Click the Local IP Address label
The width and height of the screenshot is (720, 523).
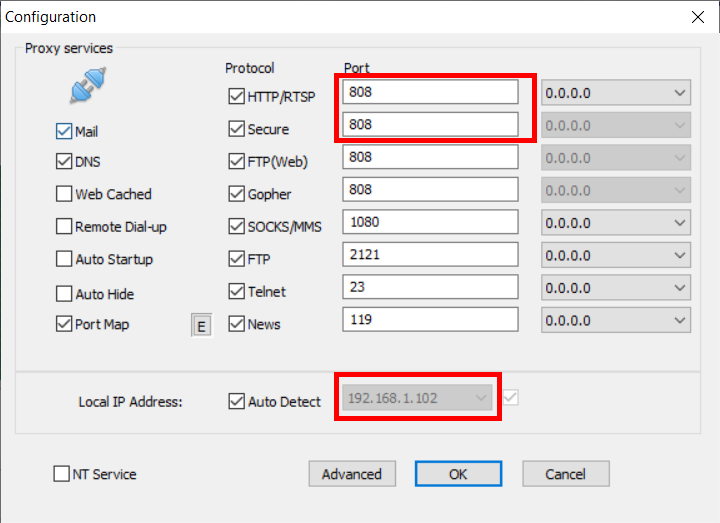click(130, 402)
